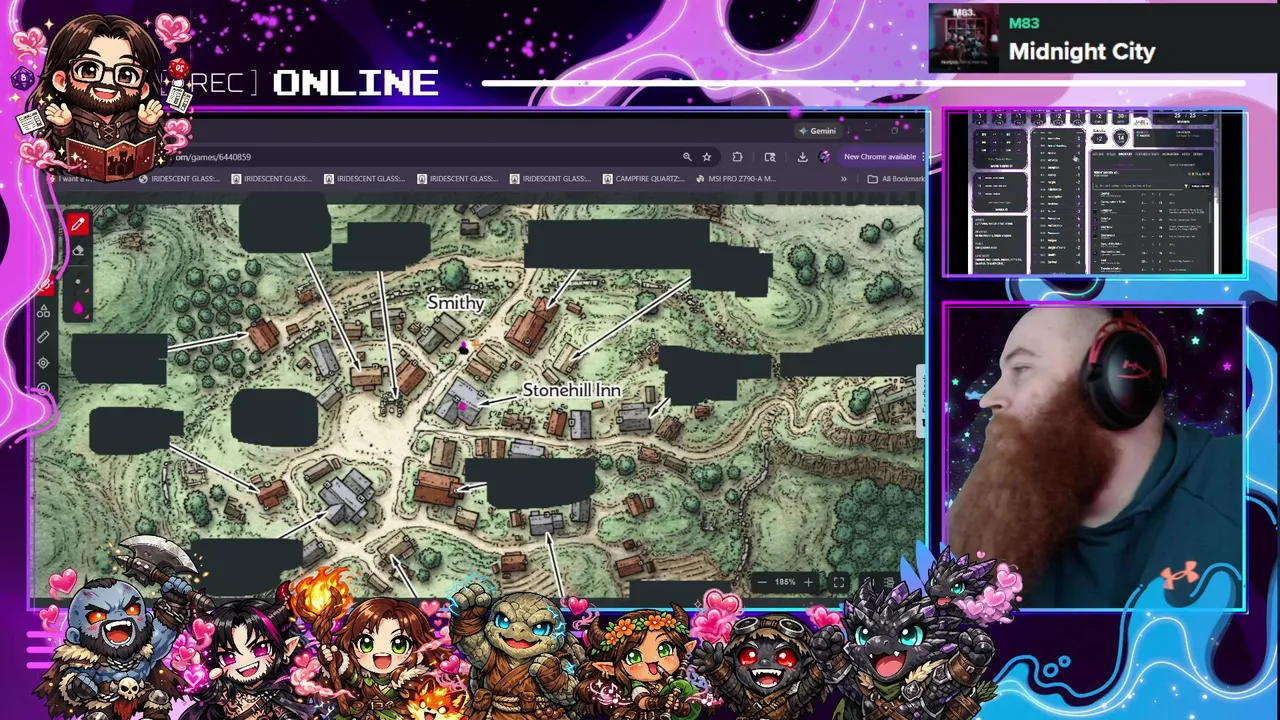The width and height of the screenshot is (1280, 720).
Task: Click the M83 album art thumbnail
Action: (x=964, y=38)
